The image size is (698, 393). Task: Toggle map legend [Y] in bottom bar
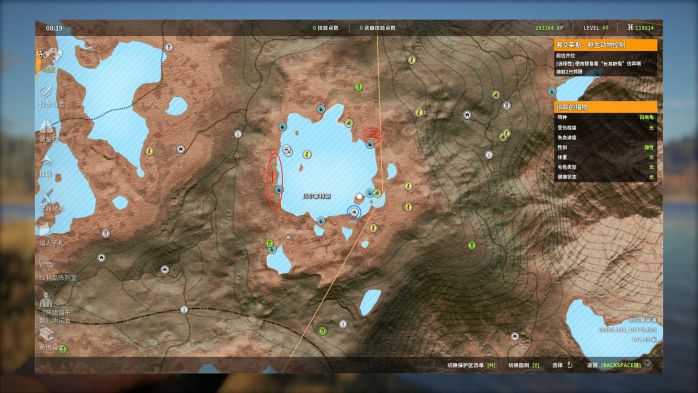[x=524, y=365]
